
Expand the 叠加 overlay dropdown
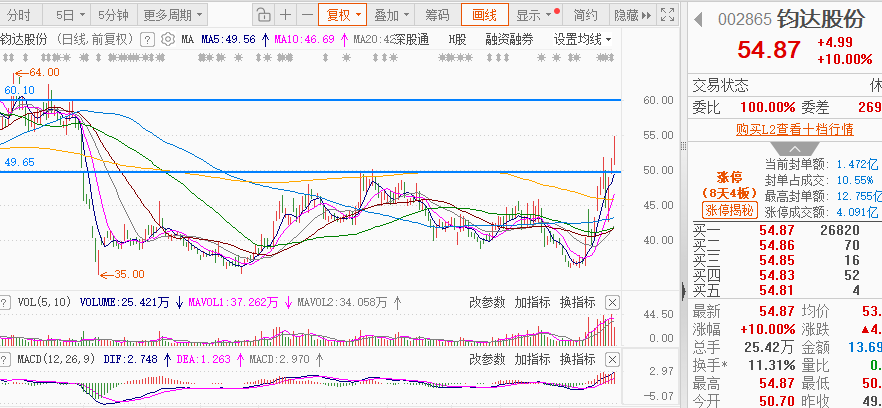(392, 15)
